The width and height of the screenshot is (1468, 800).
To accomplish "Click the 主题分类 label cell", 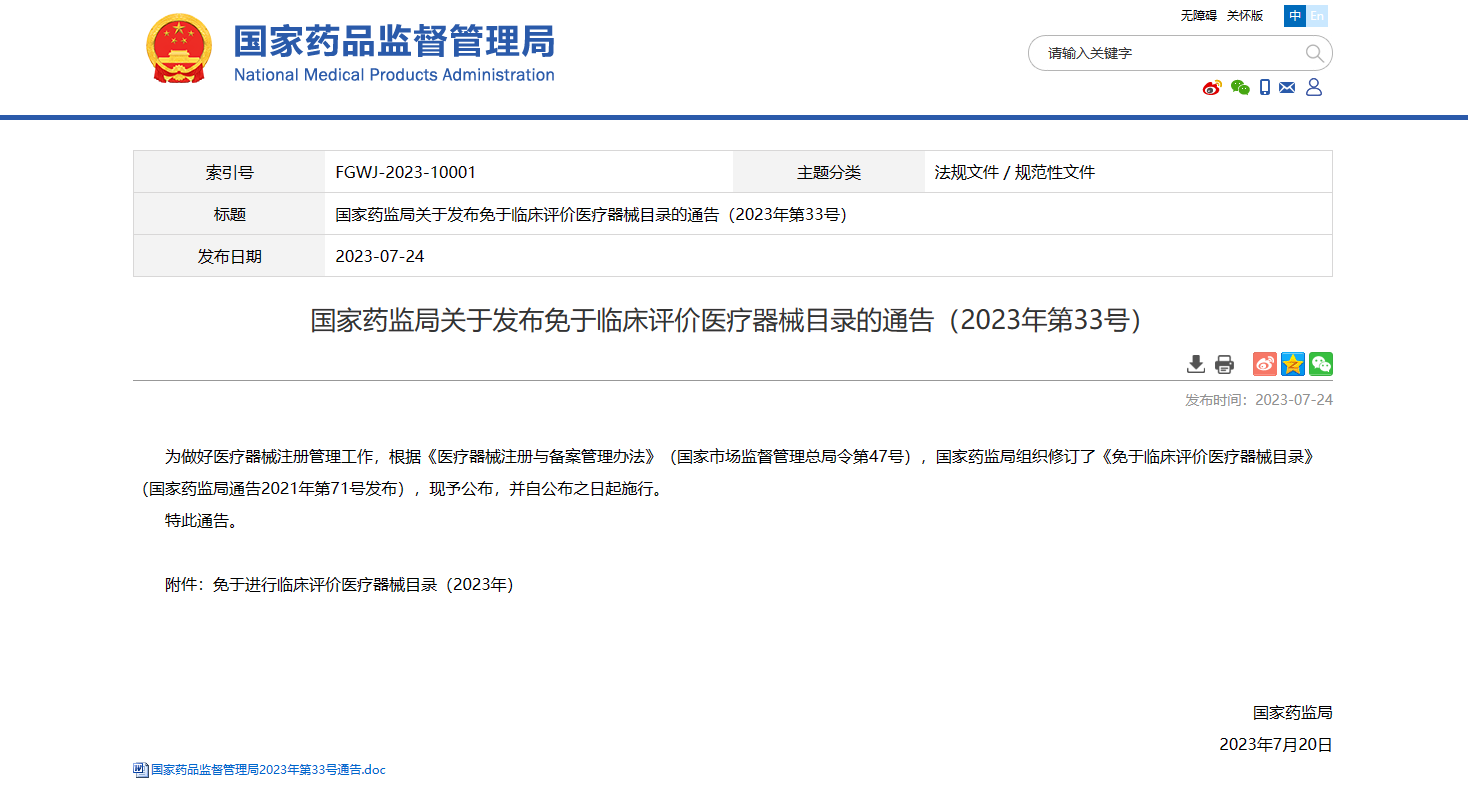I will 829,172.
